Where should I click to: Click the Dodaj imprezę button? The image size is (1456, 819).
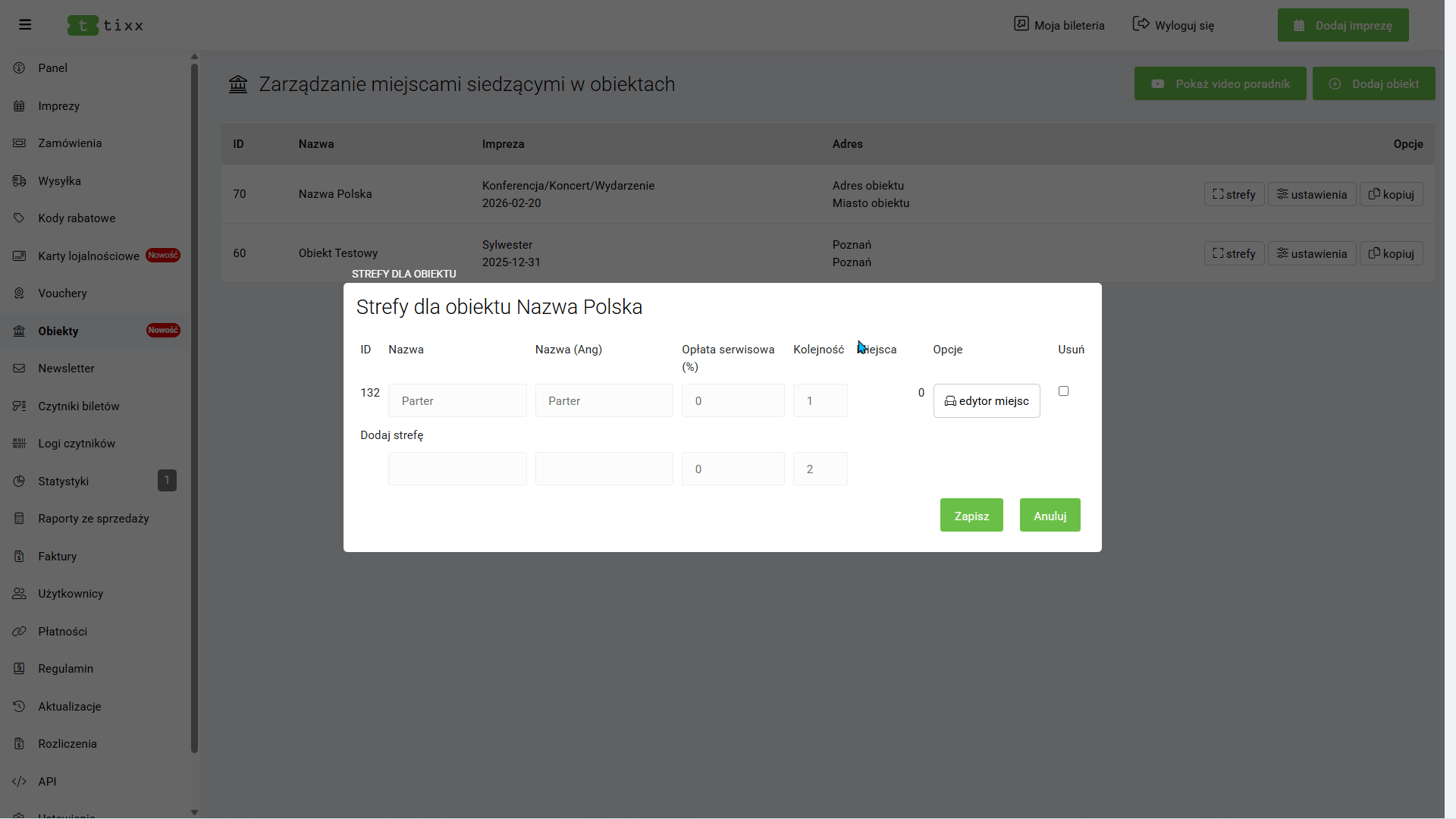(1343, 25)
